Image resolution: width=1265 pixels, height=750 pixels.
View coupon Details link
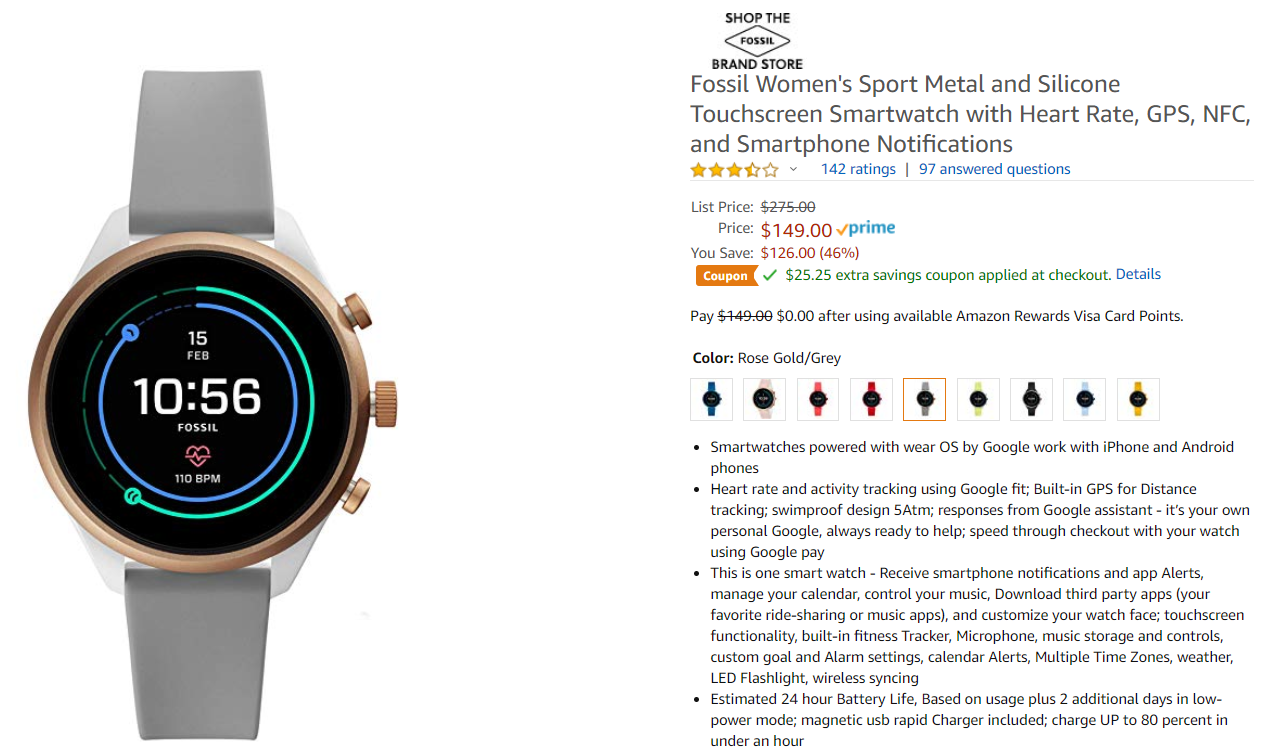pos(1138,274)
